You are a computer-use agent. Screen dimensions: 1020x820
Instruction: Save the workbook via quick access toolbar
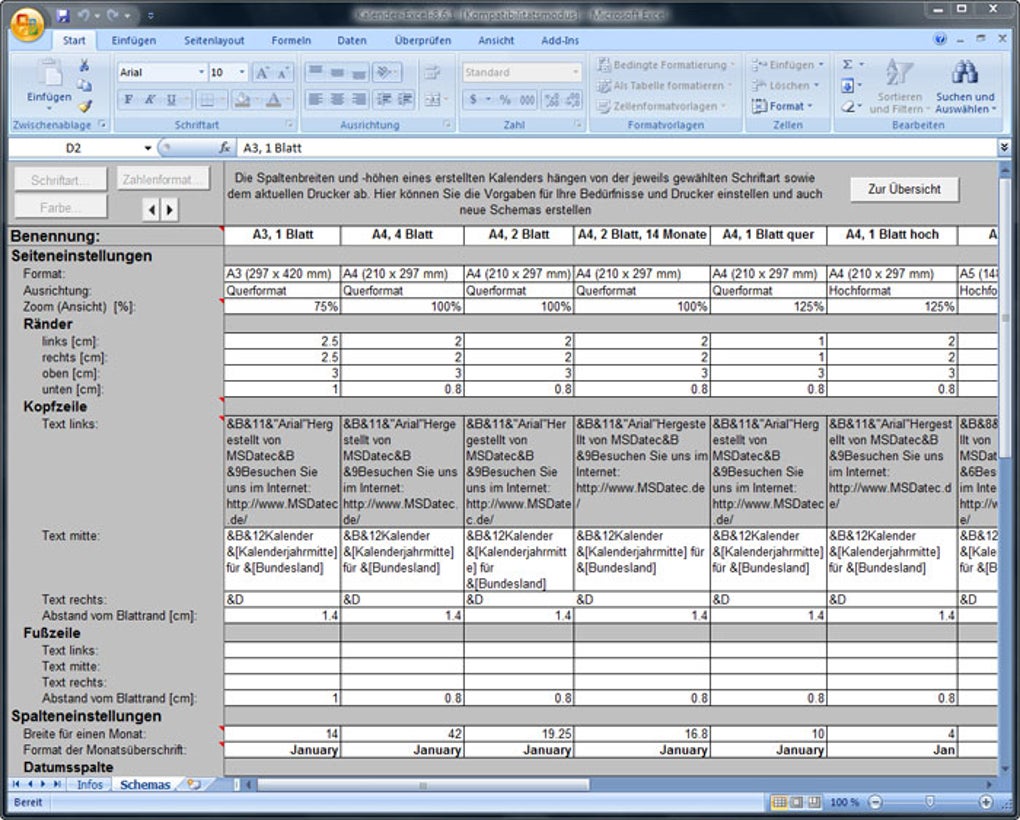pos(62,15)
